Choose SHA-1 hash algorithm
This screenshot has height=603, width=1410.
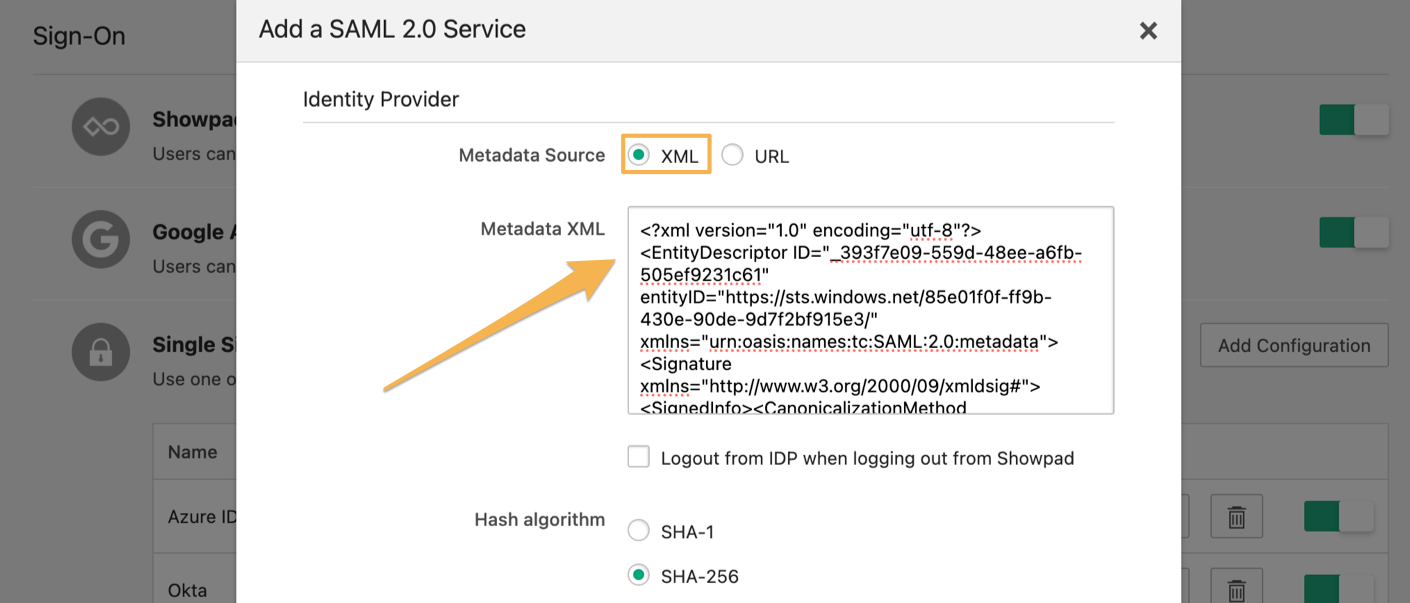638,531
